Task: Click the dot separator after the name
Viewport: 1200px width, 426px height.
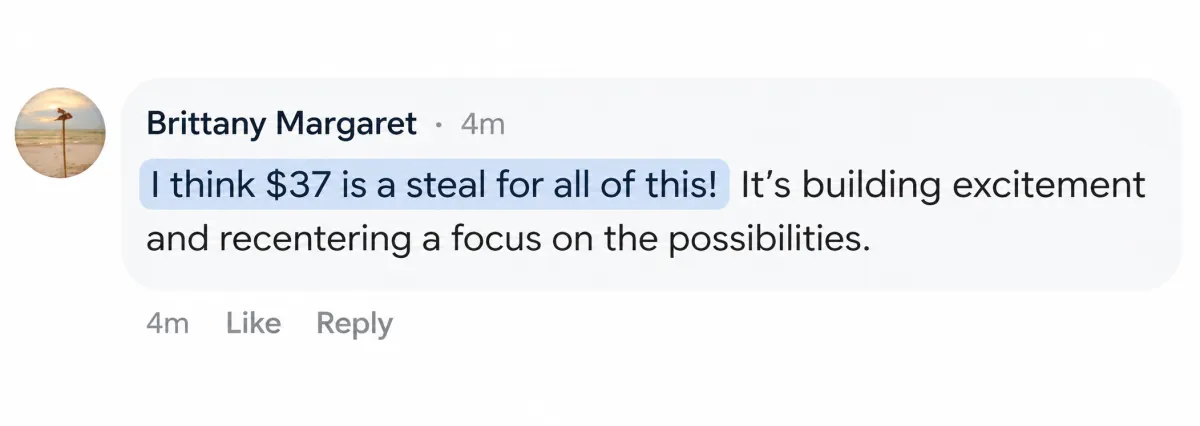Action: [x=438, y=126]
